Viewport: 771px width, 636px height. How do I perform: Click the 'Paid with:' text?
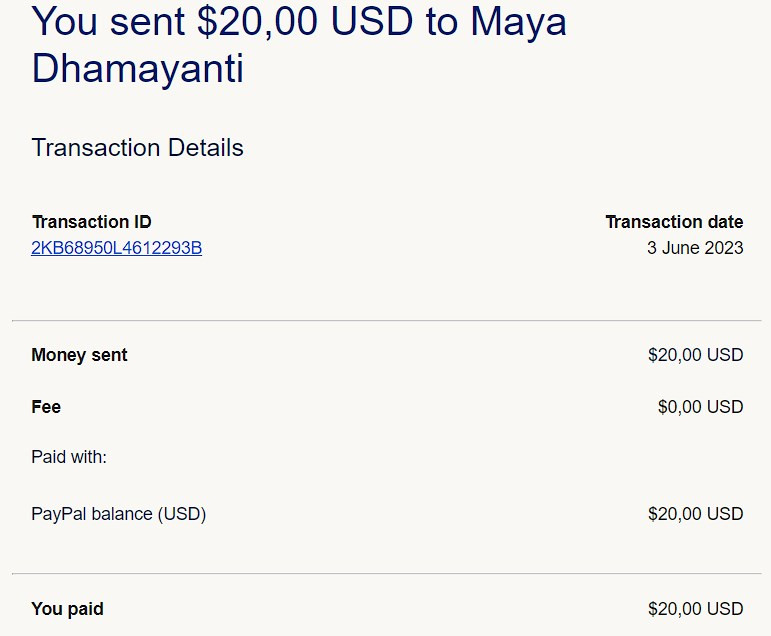point(69,457)
